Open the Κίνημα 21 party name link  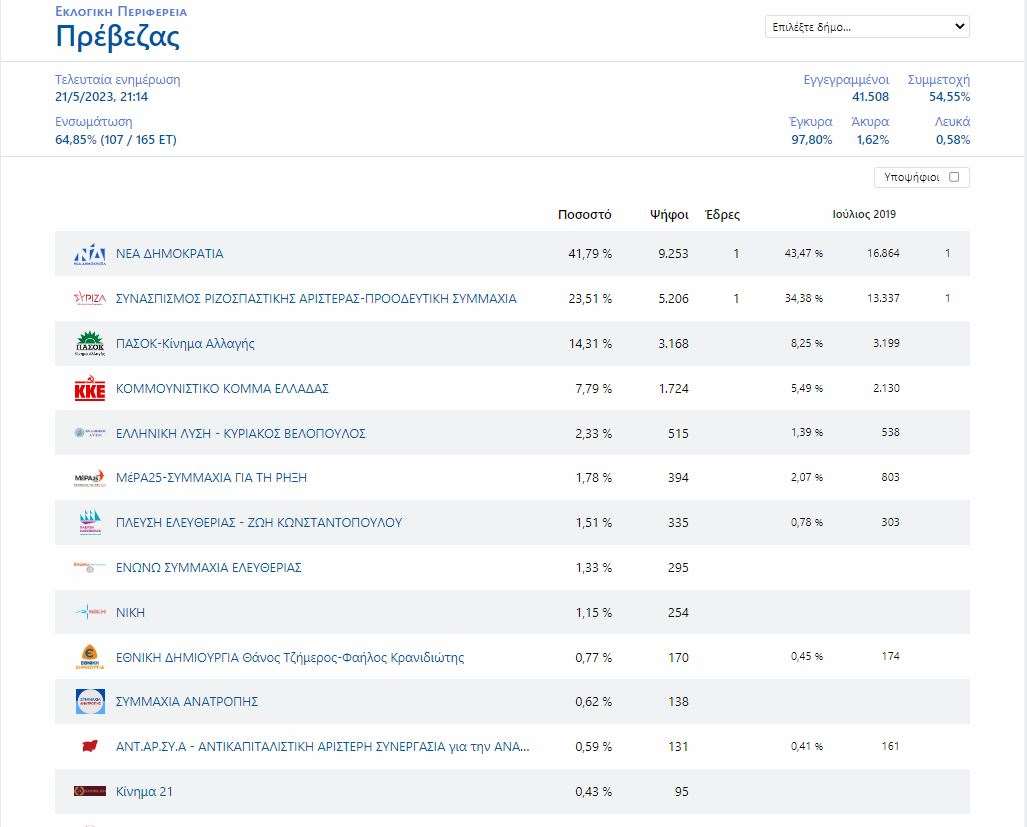(x=144, y=792)
